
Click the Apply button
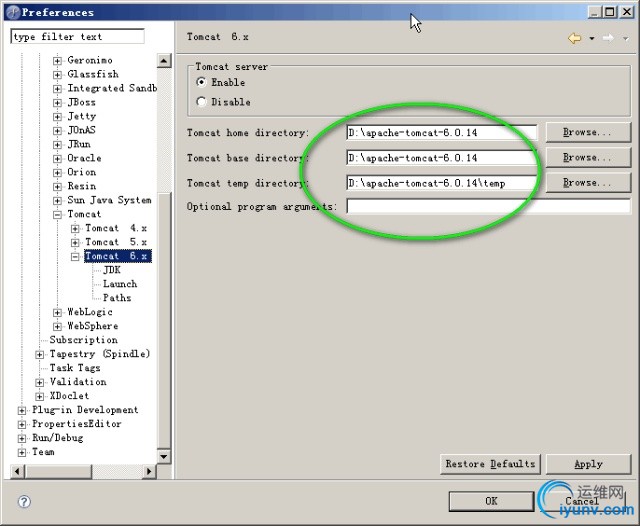(588, 464)
